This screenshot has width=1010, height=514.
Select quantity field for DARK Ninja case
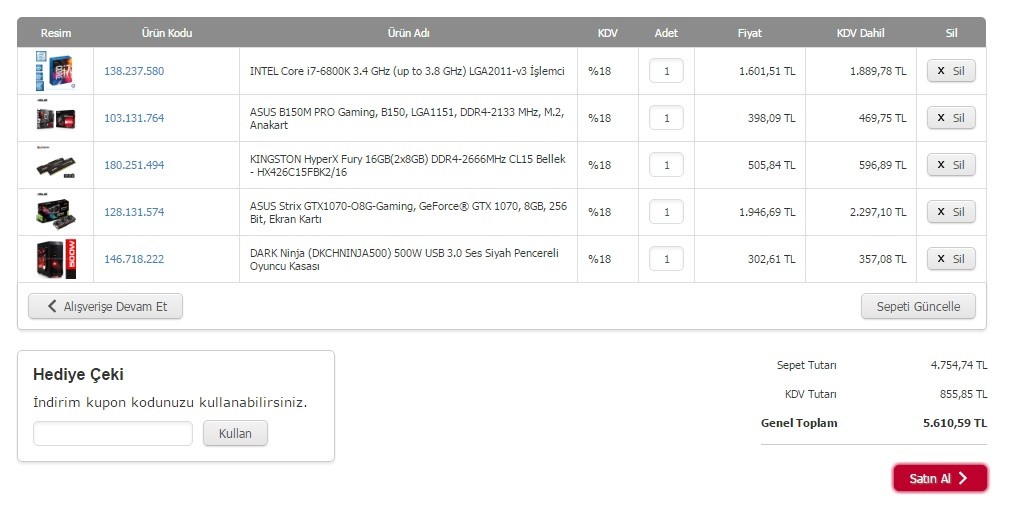click(666, 259)
